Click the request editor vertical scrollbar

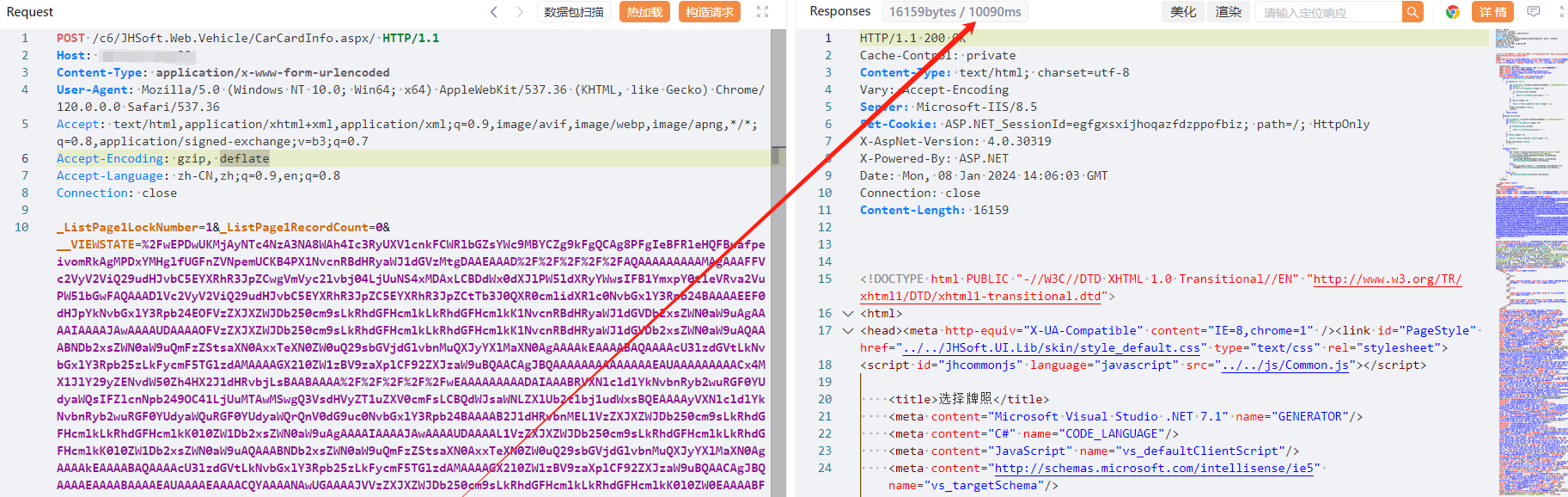[x=778, y=263]
